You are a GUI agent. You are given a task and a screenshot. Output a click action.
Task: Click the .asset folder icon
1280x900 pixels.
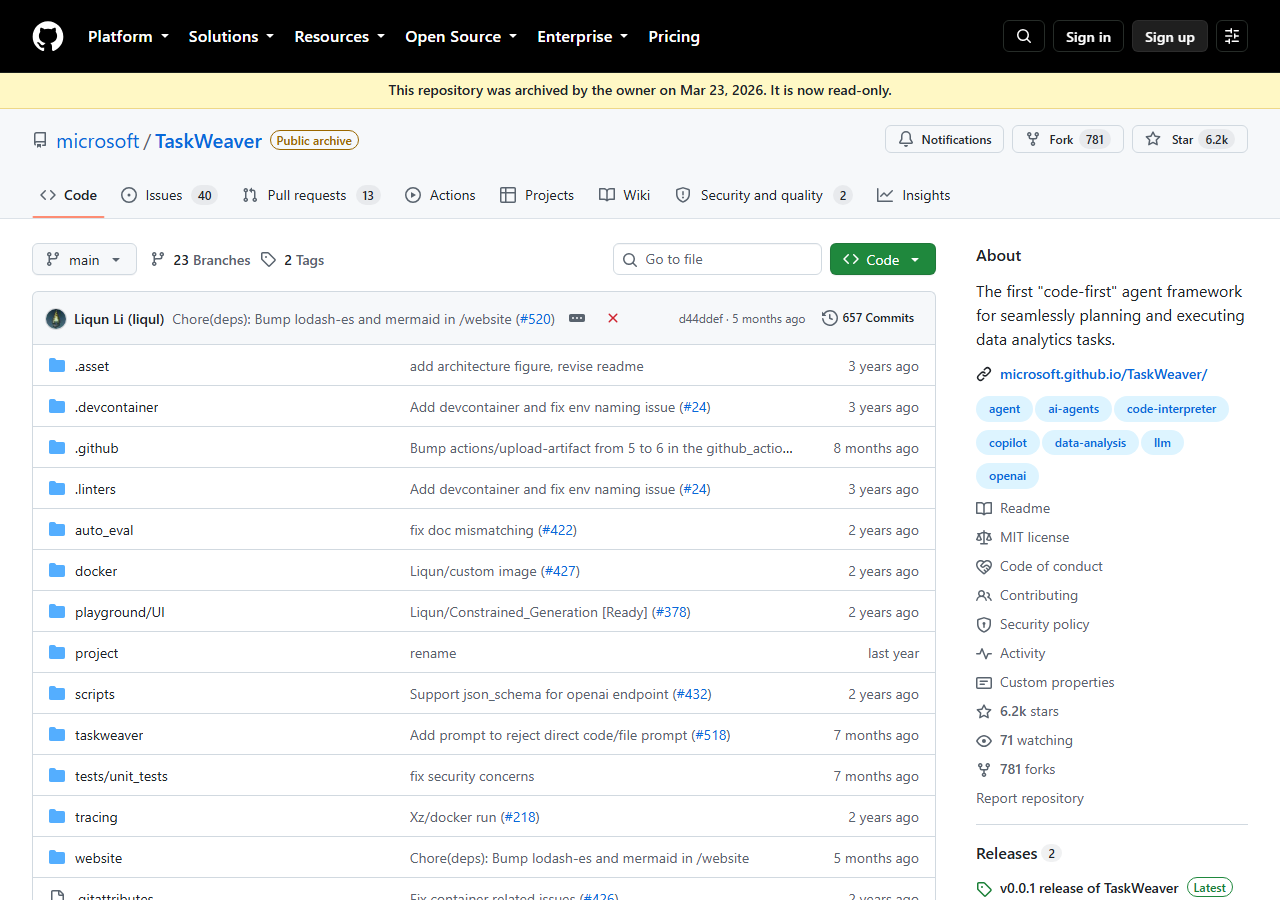click(57, 366)
